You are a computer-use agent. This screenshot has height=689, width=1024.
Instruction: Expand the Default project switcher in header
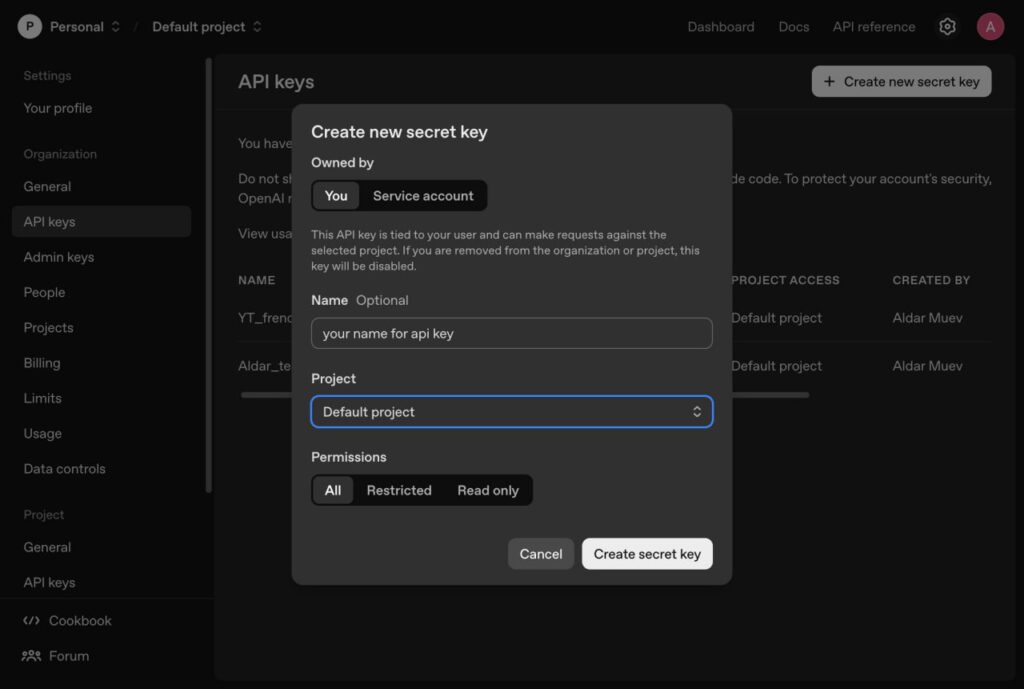257,27
